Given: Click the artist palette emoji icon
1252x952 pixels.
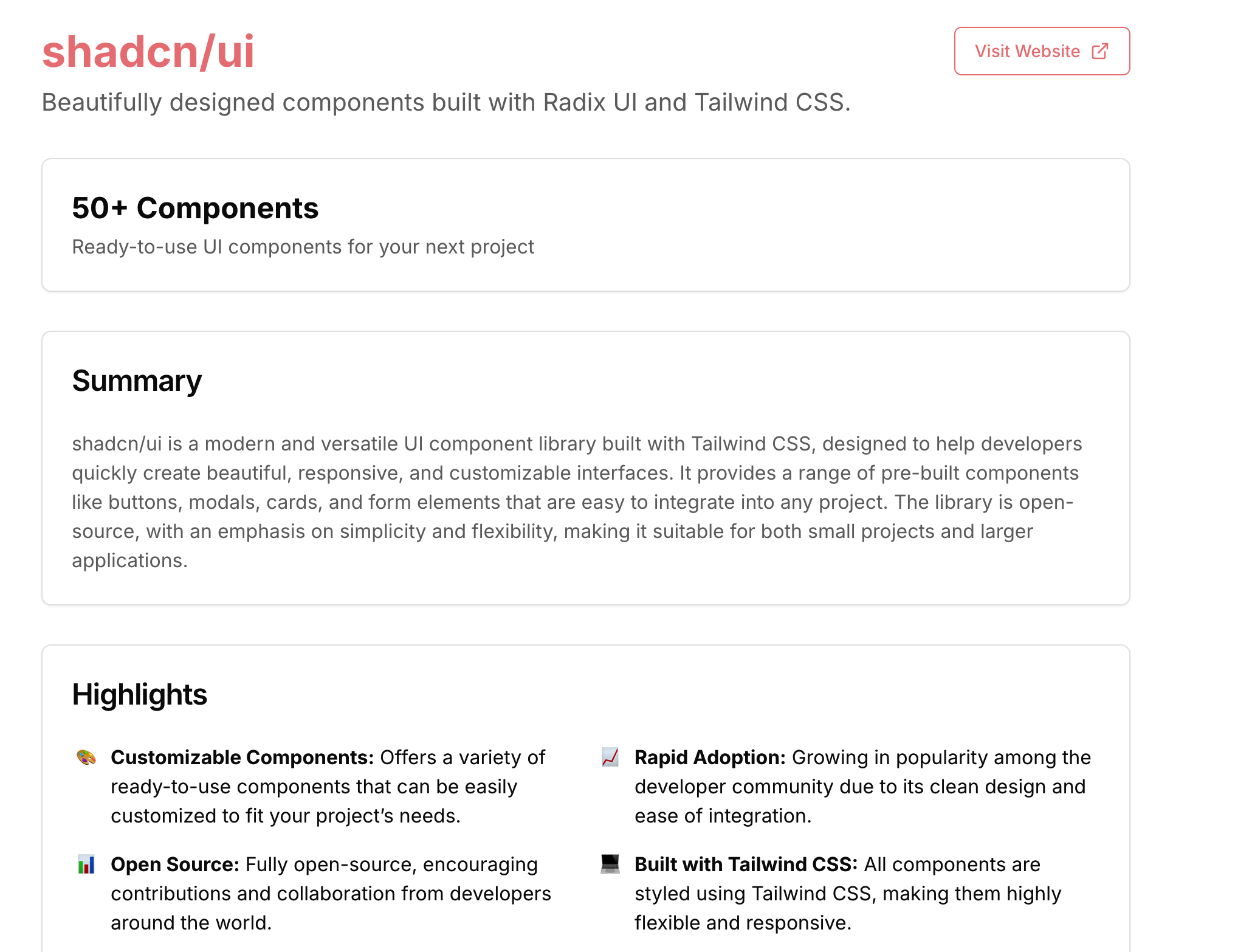Looking at the screenshot, I should click(x=86, y=757).
